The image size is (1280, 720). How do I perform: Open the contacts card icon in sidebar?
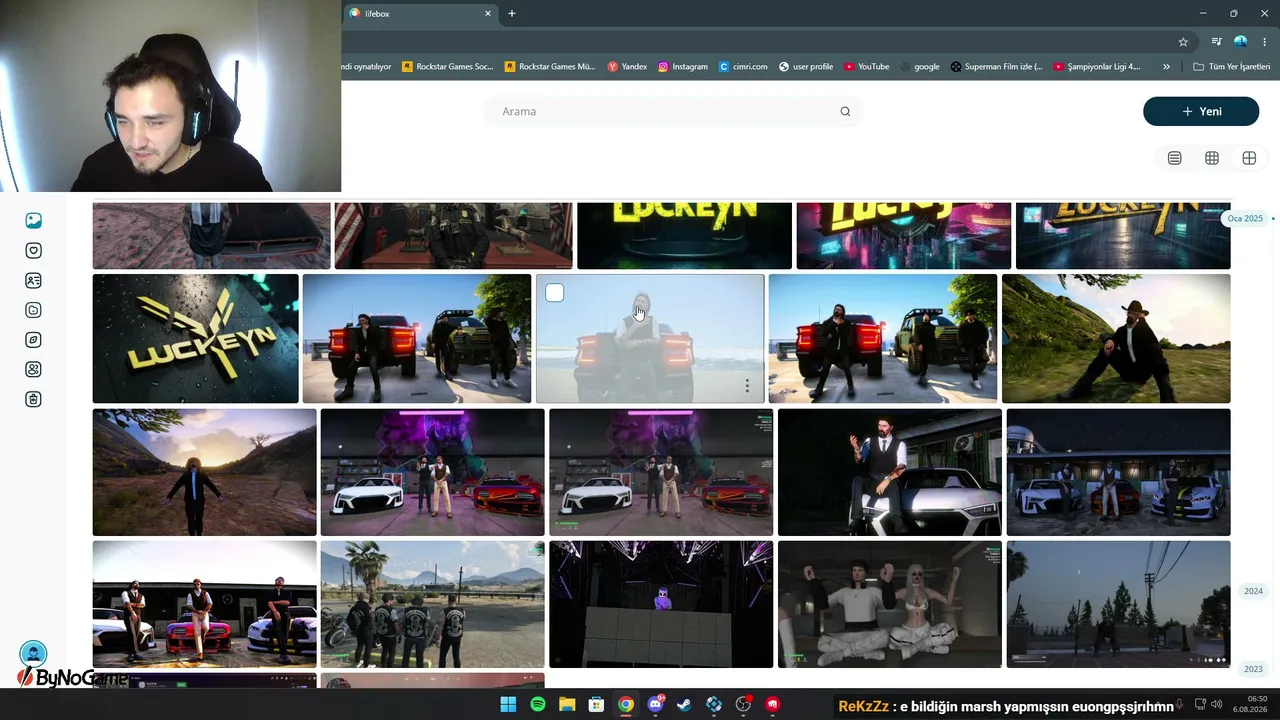tap(33, 280)
